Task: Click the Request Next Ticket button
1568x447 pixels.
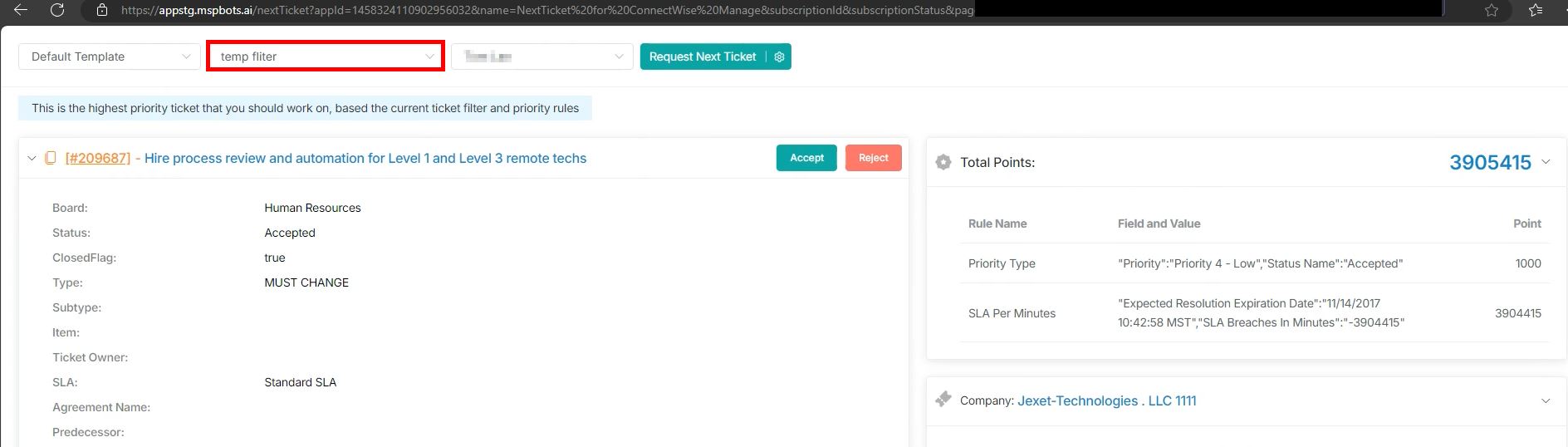Action: (702, 56)
